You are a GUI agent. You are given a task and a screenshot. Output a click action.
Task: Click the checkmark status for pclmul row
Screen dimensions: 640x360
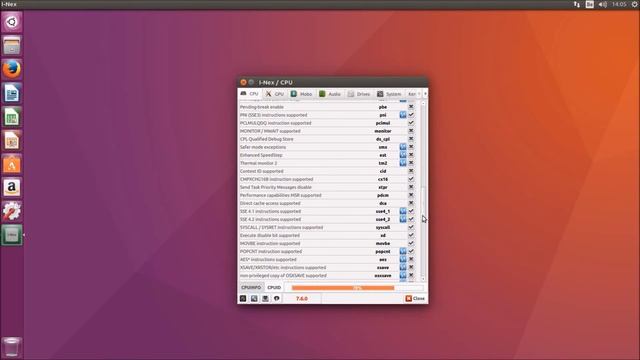[x=411, y=123]
